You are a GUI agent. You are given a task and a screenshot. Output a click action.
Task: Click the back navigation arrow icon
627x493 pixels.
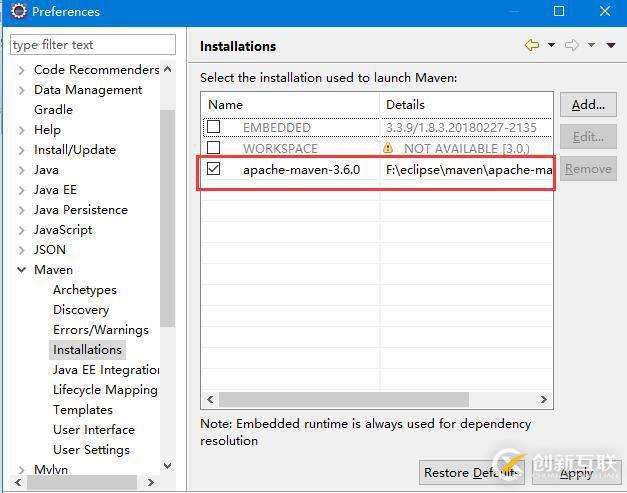pyautogui.click(x=532, y=45)
